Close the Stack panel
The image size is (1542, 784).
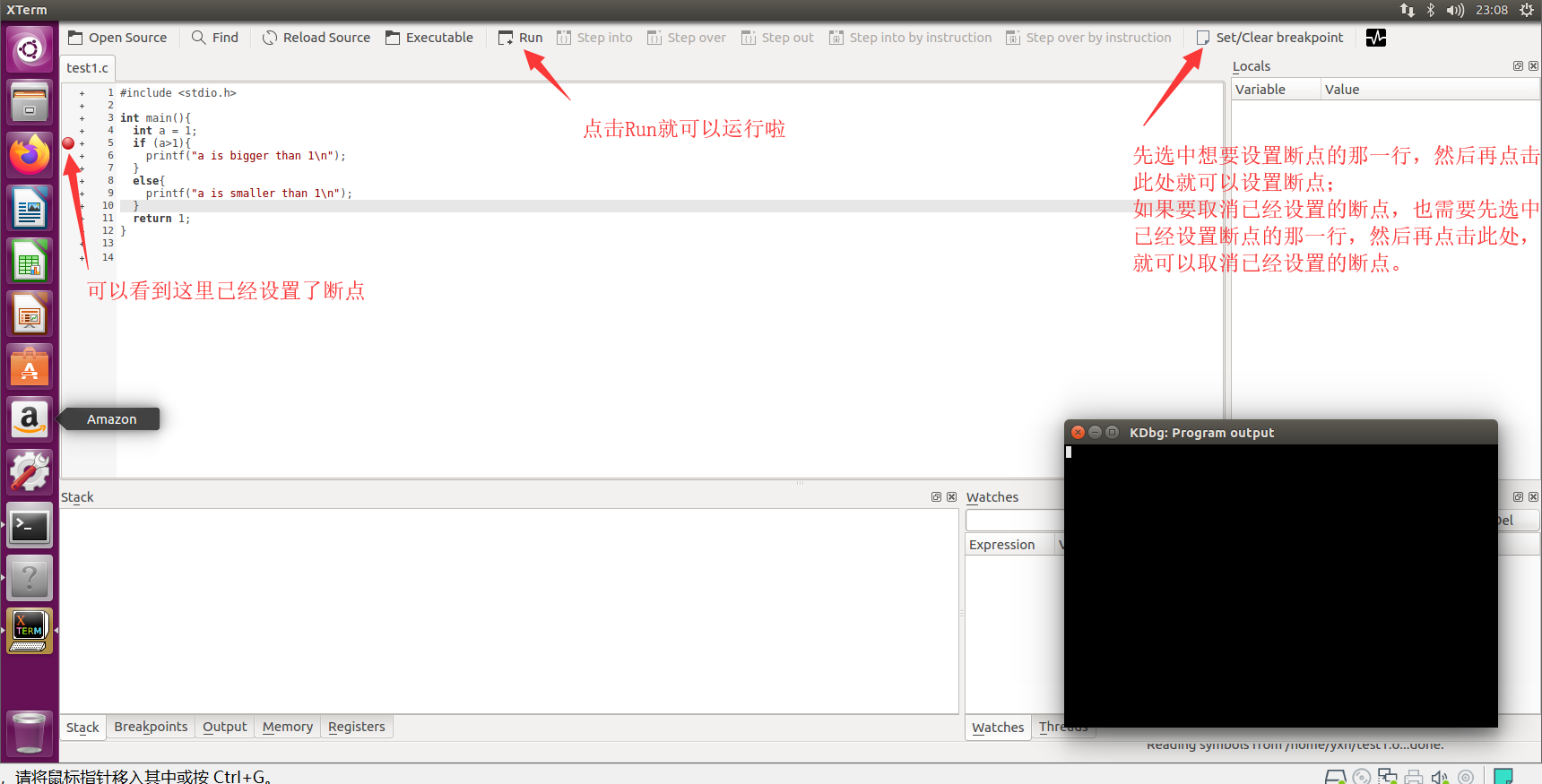pos(951,496)
